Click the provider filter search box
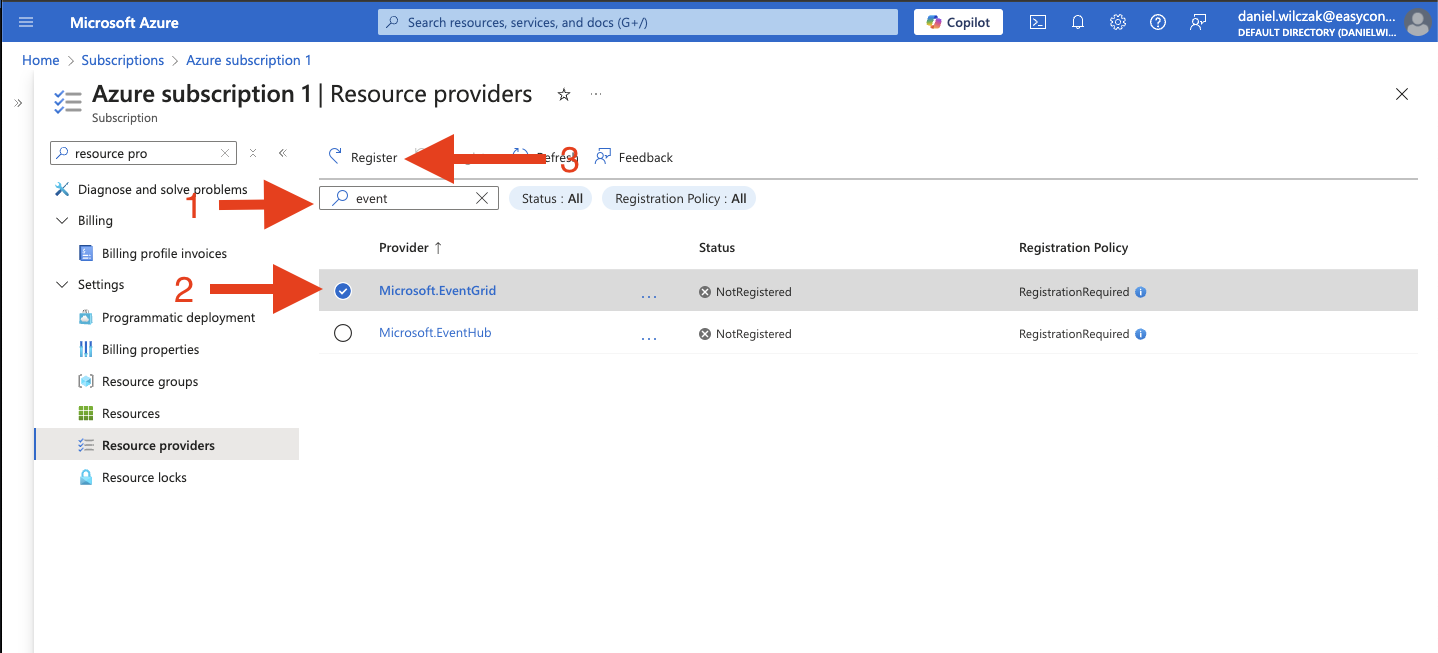 tap(408, 198)
